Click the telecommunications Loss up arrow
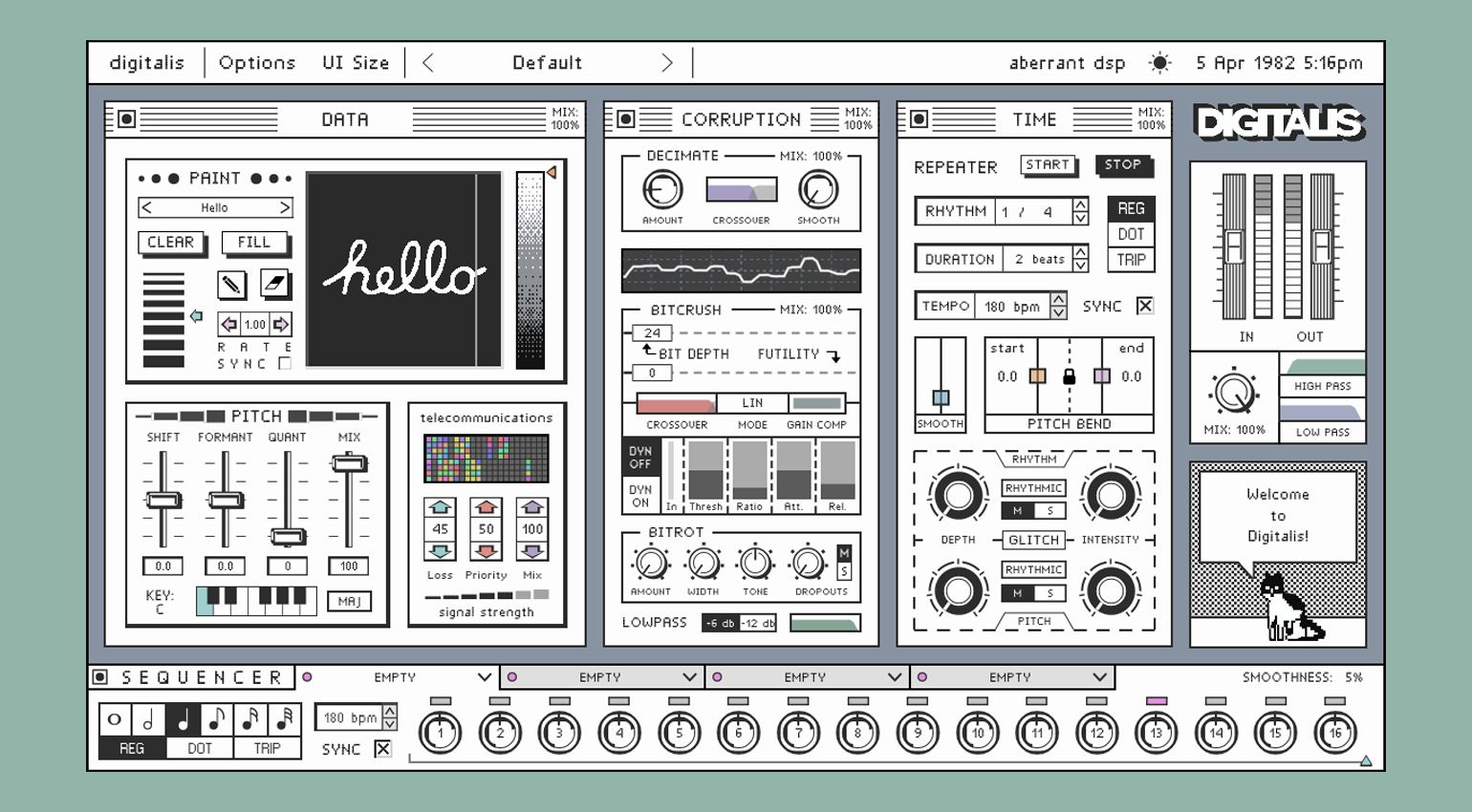1472x812 pixels. click(440, 507)
